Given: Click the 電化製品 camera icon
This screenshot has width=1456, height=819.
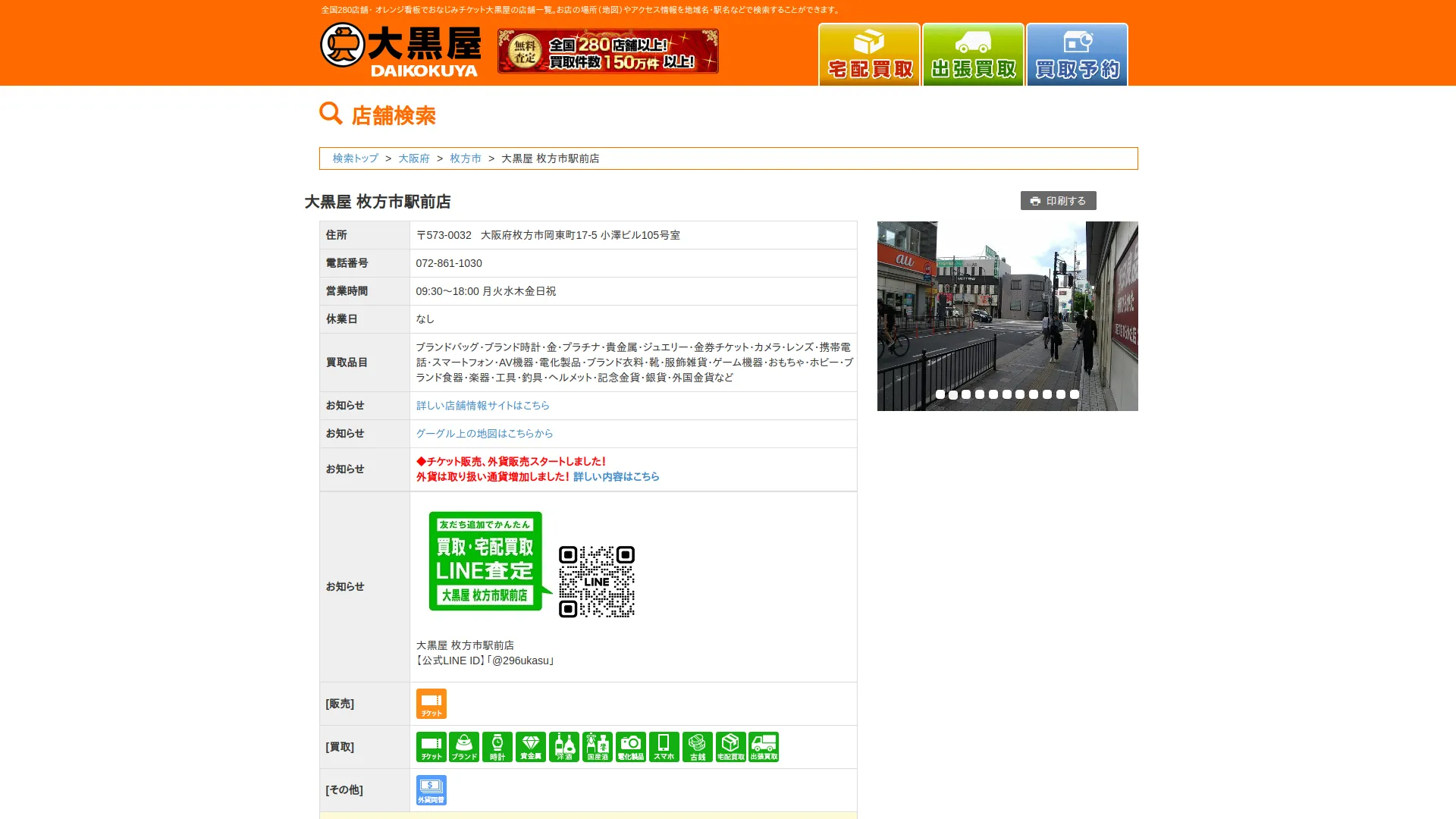Looking at the screenshot, I should point(631,747).
